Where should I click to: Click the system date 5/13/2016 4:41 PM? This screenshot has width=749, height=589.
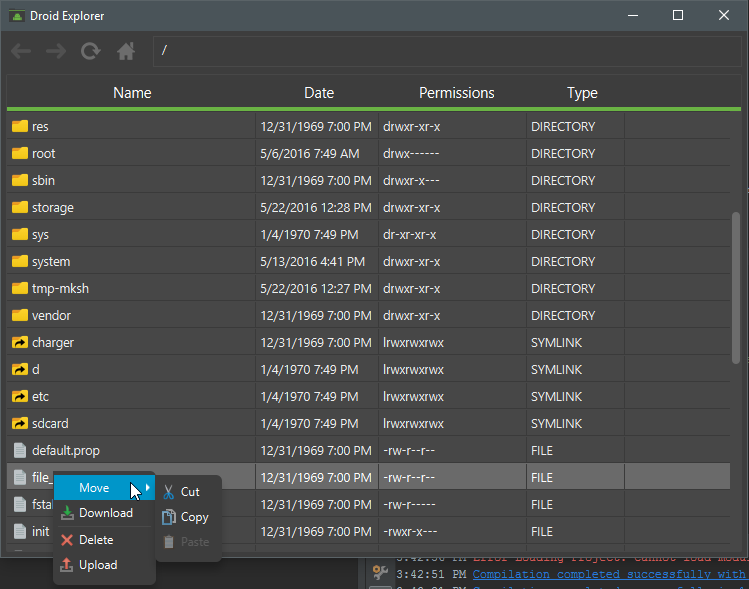[312, 261]
